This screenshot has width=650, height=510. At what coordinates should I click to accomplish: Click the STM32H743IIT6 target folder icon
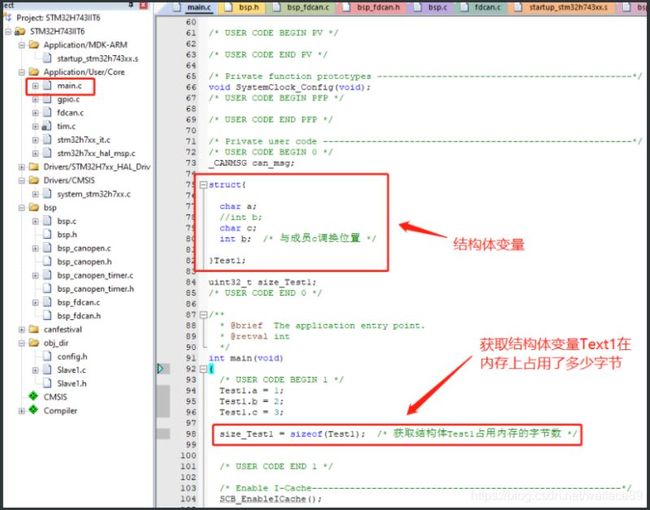pyautogui.click(x=20, y=31)
